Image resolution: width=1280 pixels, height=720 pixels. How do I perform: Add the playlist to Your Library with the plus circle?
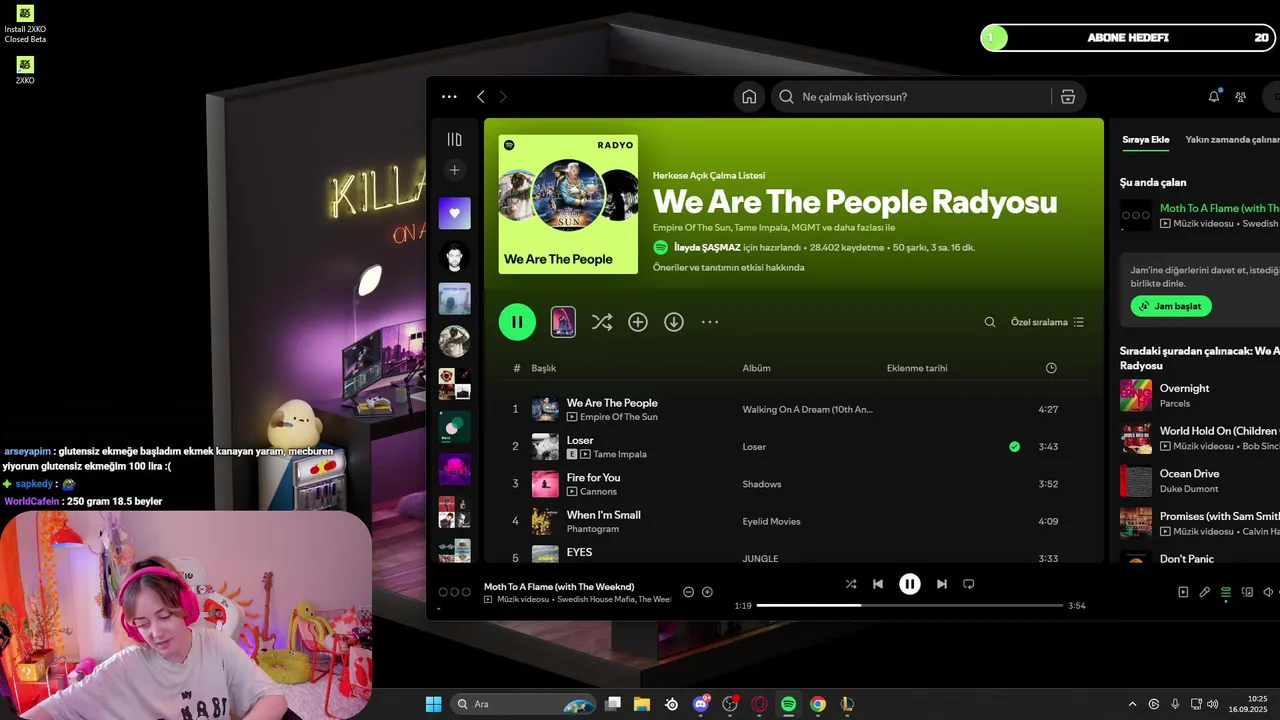pyautogui.click(x=638, y=322)
